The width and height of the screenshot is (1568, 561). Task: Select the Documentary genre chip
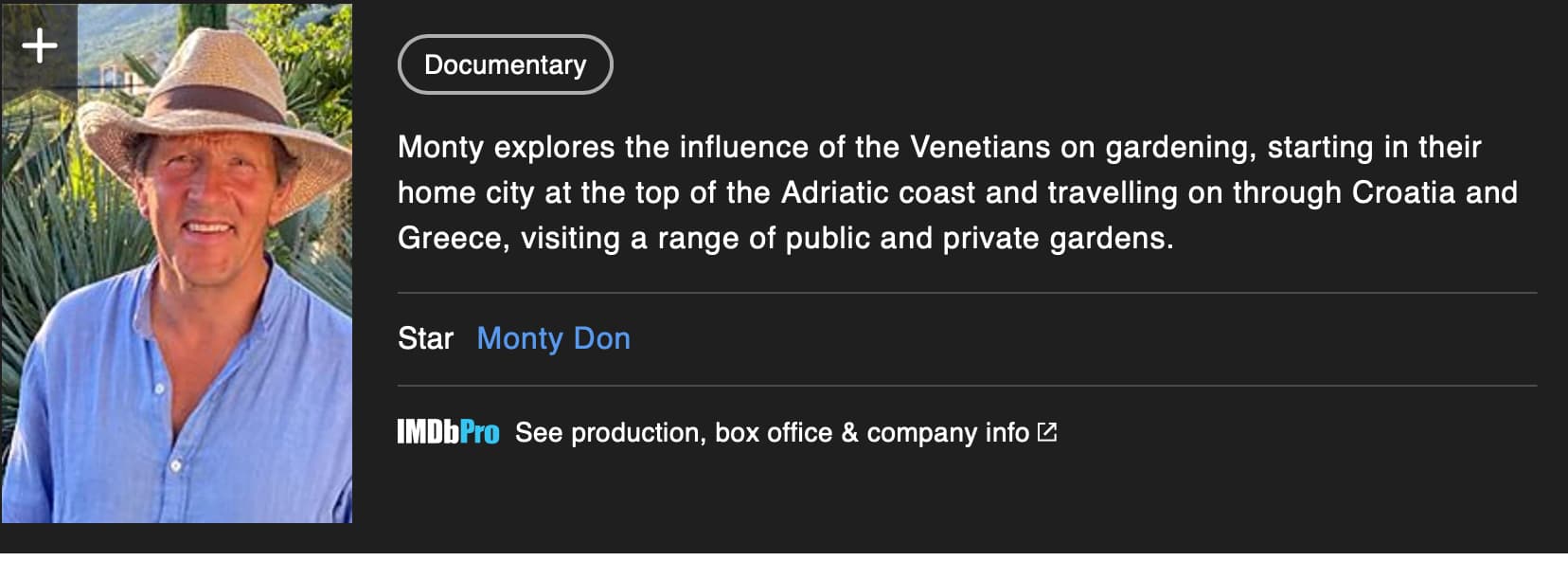coord(505,64)
